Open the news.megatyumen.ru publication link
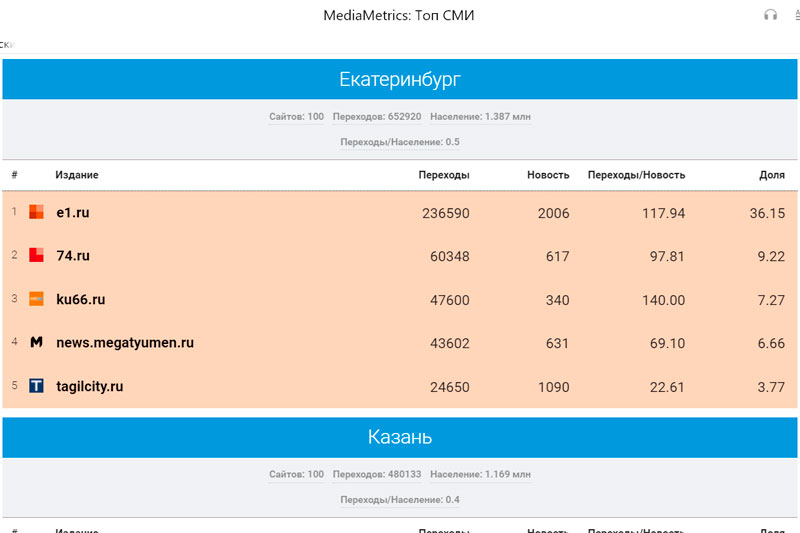 click(125, 343)
